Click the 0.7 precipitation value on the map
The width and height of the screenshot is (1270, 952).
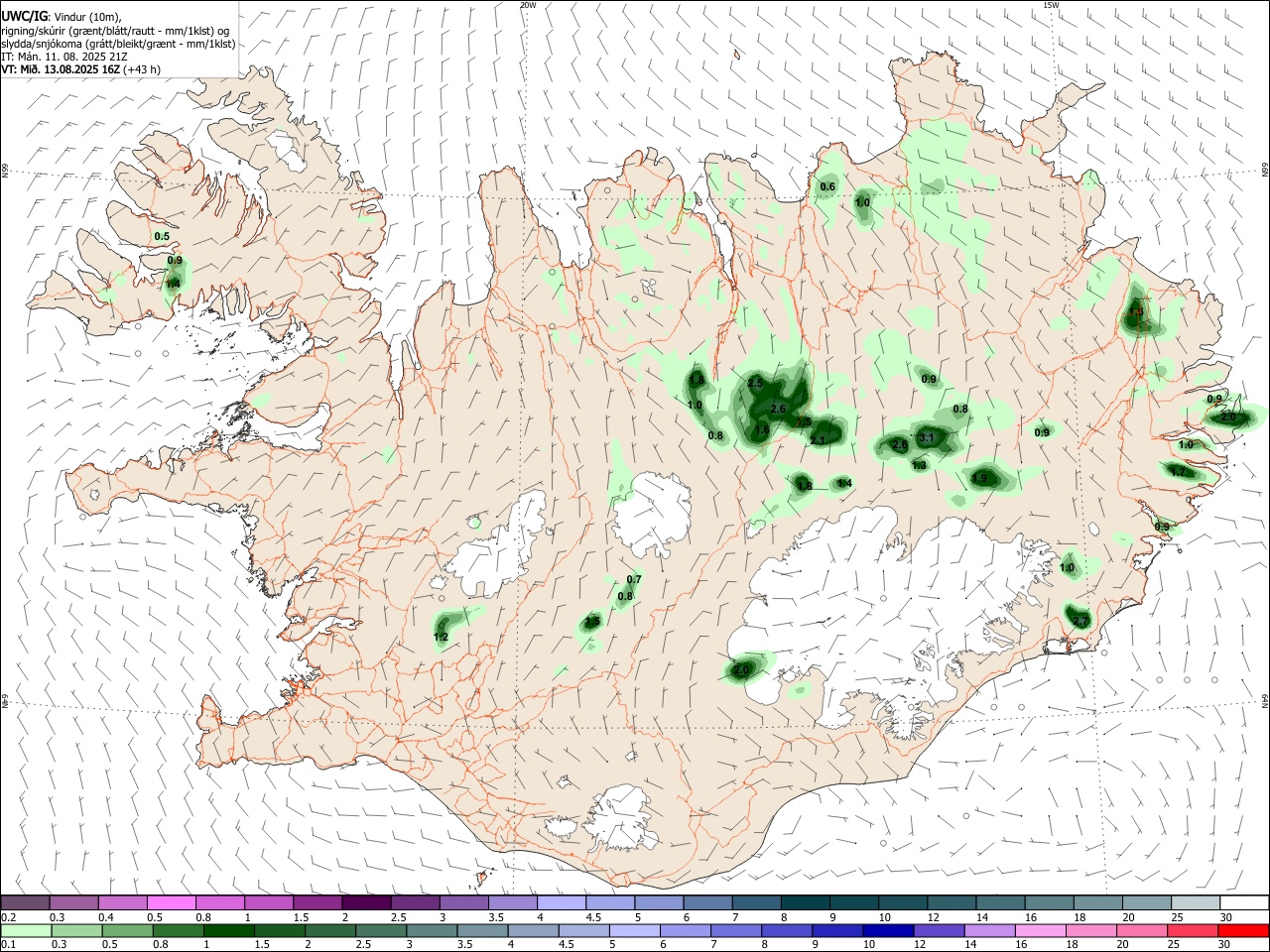coord(635,580)
